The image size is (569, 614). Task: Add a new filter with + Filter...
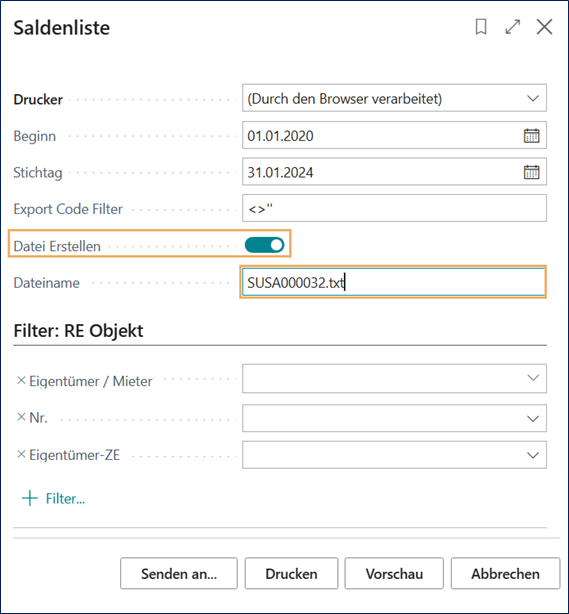[x=53, y=498]
